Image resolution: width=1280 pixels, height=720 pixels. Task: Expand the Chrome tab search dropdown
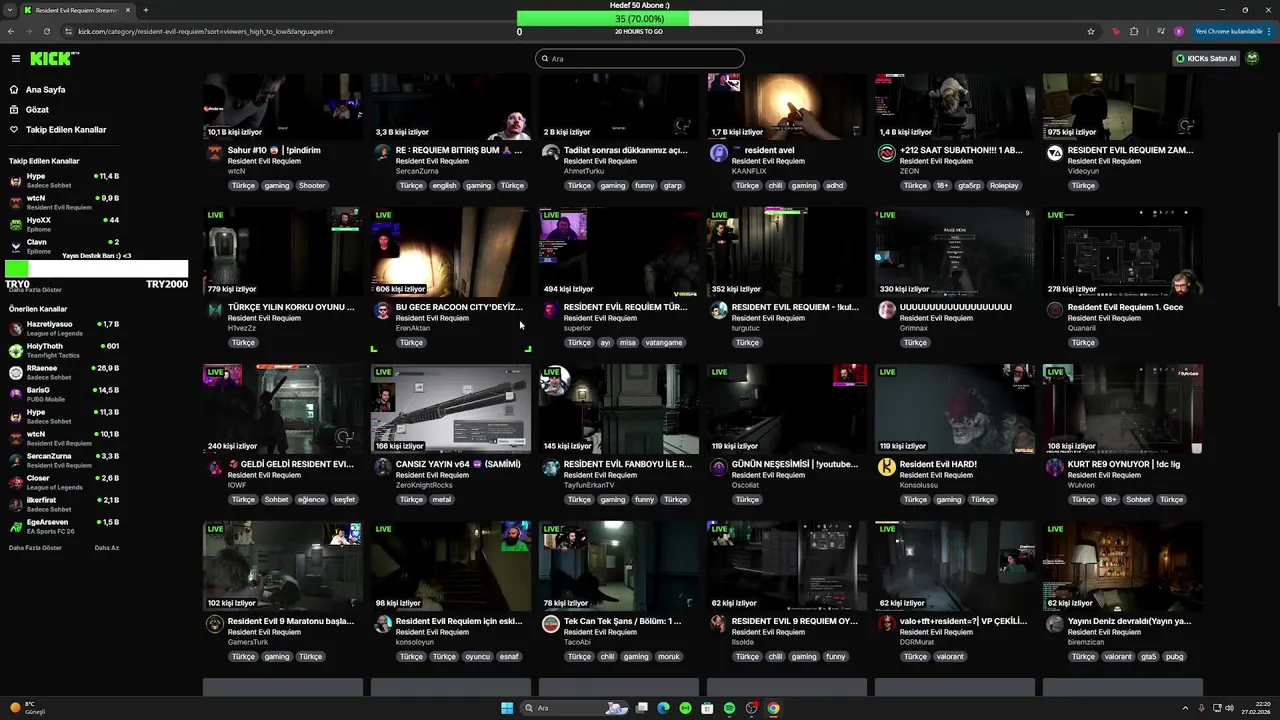[11, 10]
